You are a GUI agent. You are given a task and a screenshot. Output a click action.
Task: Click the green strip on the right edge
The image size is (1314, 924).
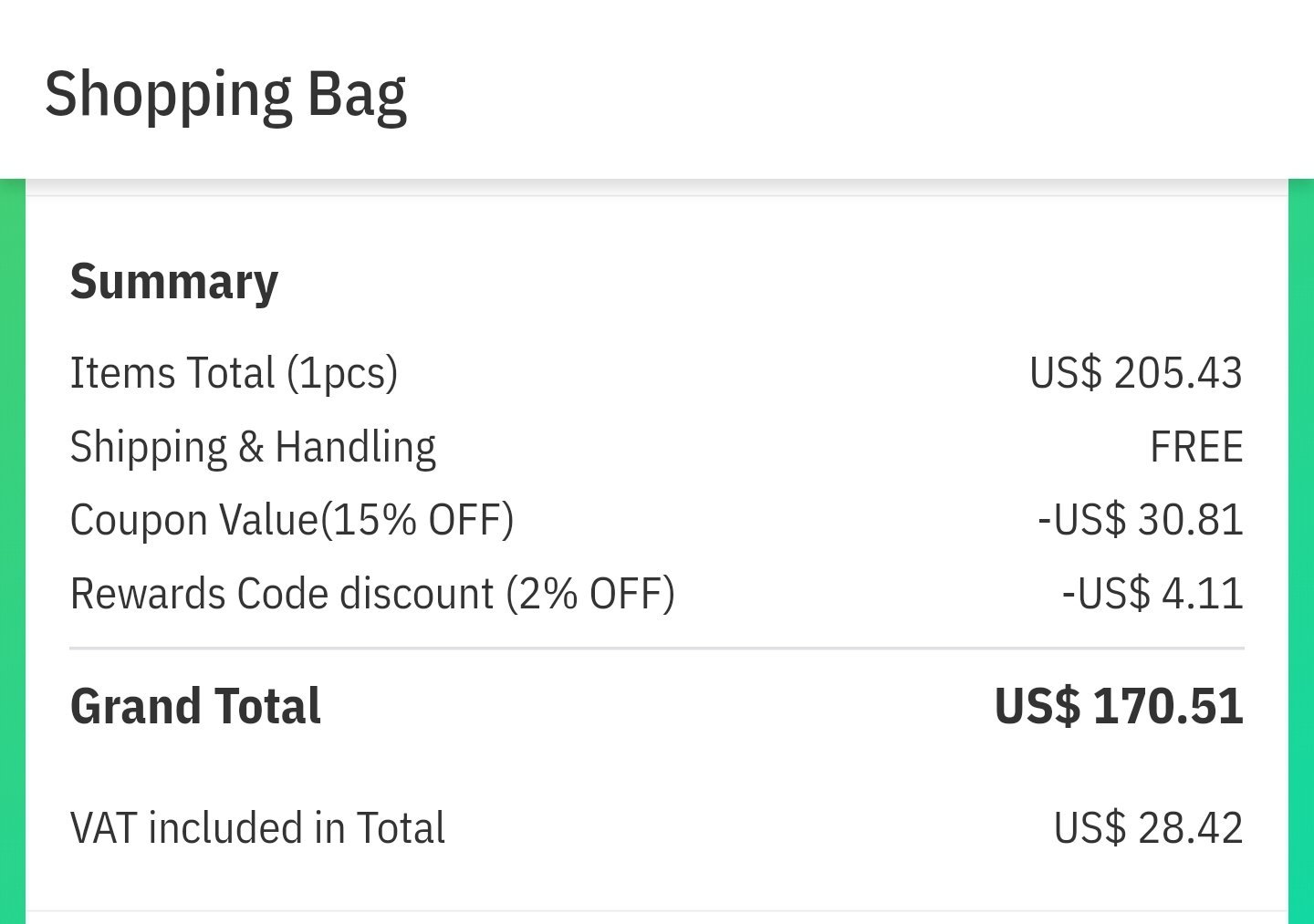click(x=1301, y=547)
